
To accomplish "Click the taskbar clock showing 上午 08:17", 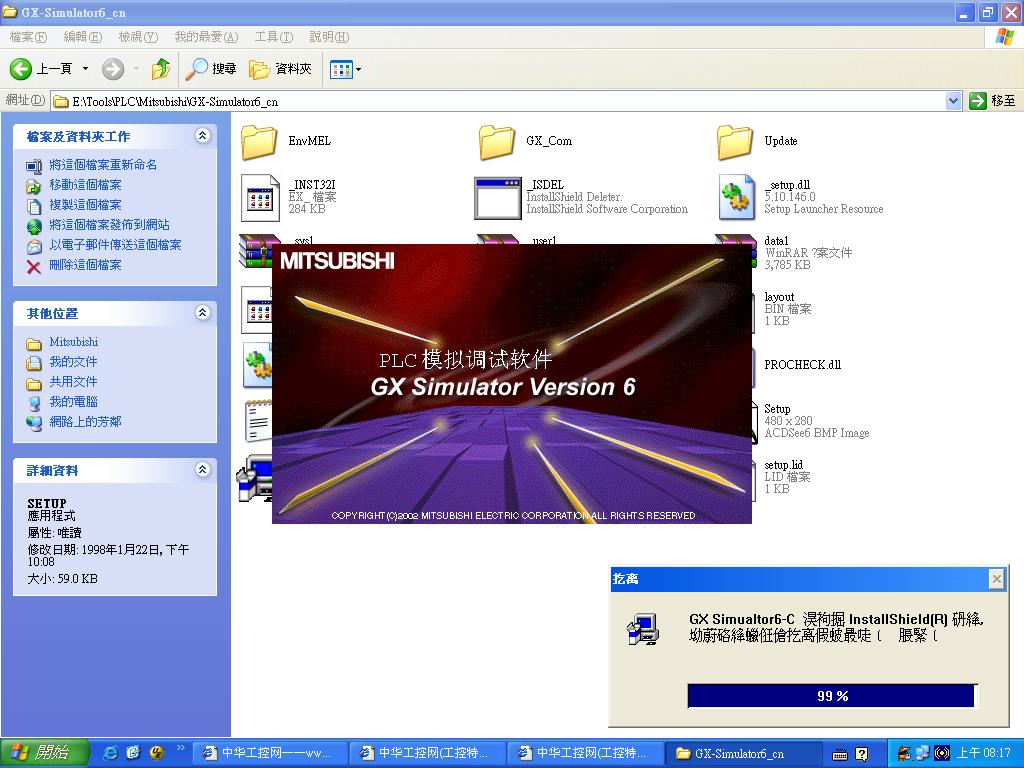I will point(984,754).
